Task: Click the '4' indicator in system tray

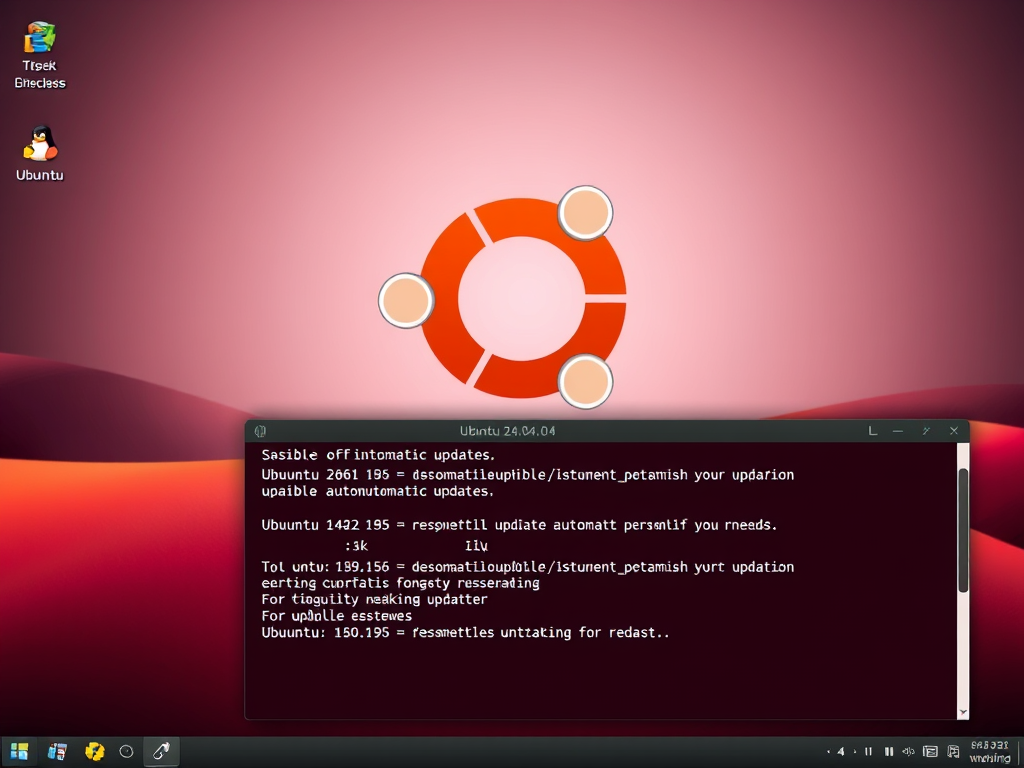Action: [841, 752]
